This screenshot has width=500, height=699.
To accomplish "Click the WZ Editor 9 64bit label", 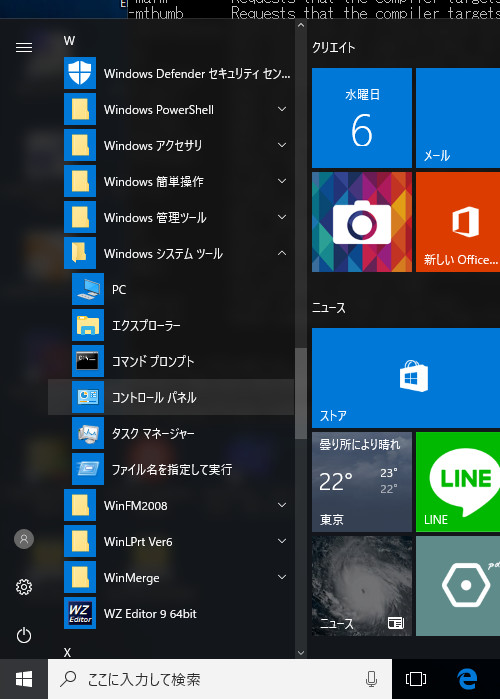I will [150, 614].
